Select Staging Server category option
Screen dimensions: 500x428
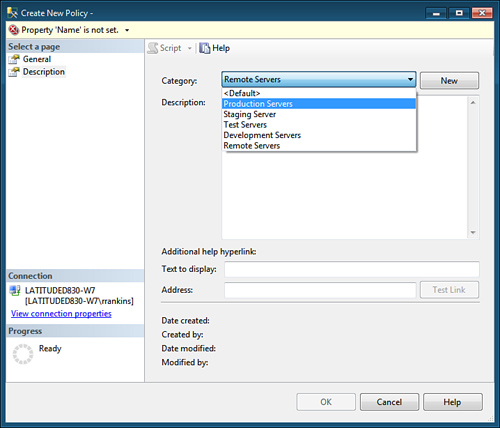tap(319, 114)
